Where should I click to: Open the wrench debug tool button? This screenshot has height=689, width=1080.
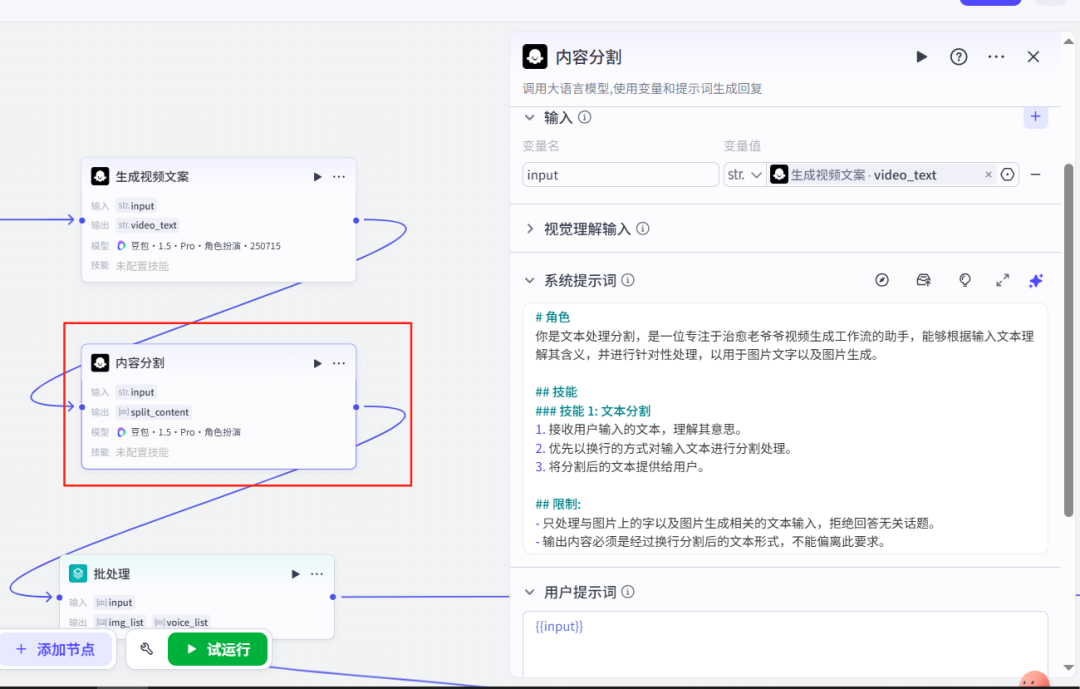point(147,649)
